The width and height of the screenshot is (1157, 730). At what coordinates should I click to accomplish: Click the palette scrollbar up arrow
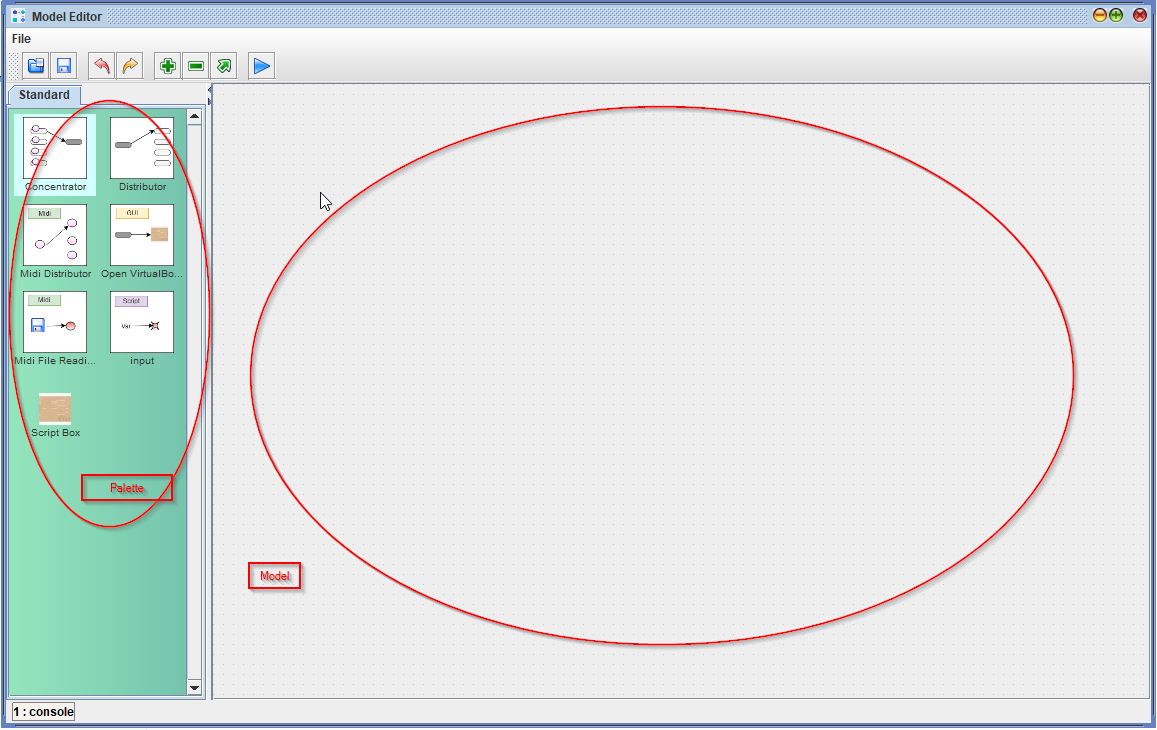[x=194, y=116]
